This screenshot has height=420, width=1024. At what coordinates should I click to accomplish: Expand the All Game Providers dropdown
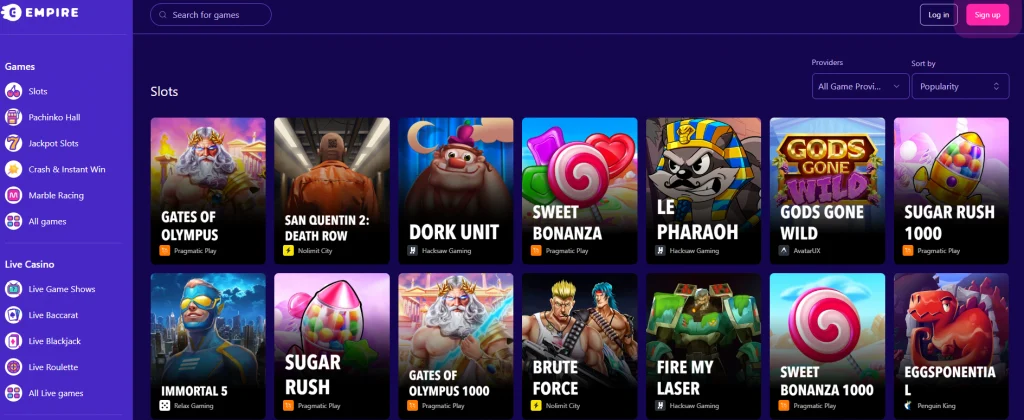[860, 86]
